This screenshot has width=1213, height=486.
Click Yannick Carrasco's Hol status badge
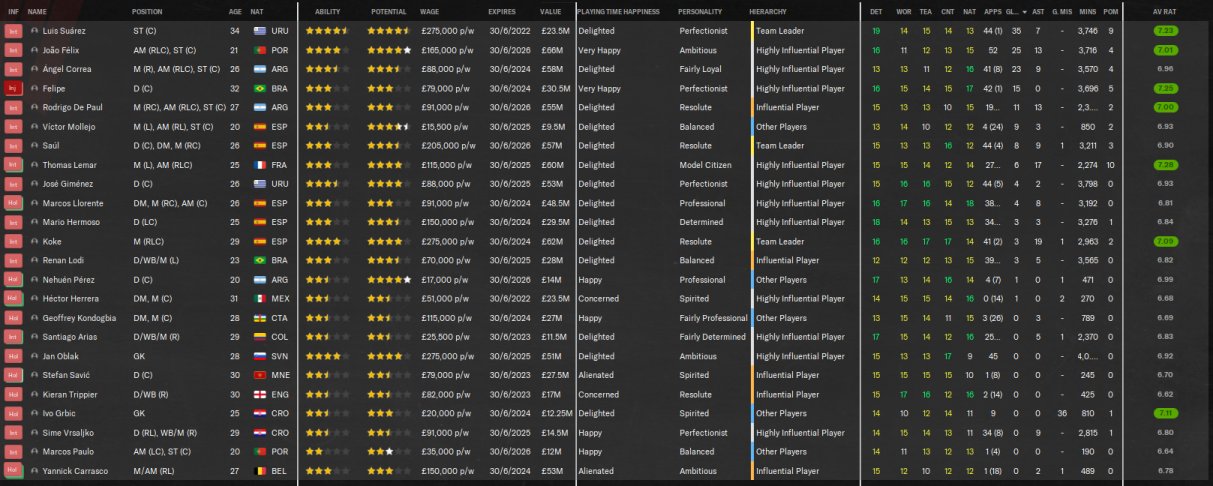pos(13,470)
